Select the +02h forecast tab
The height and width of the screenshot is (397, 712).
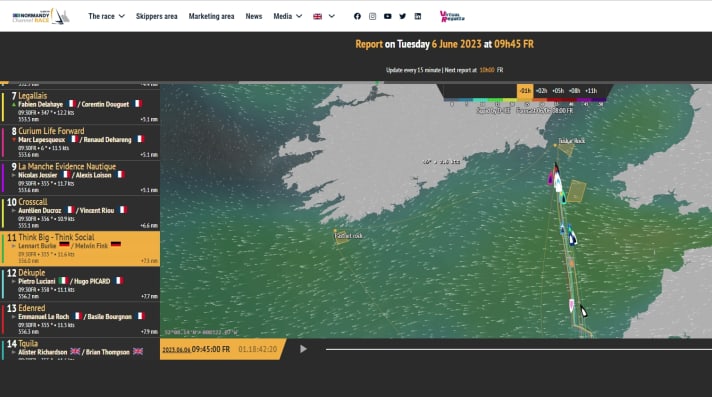(541, 91)
